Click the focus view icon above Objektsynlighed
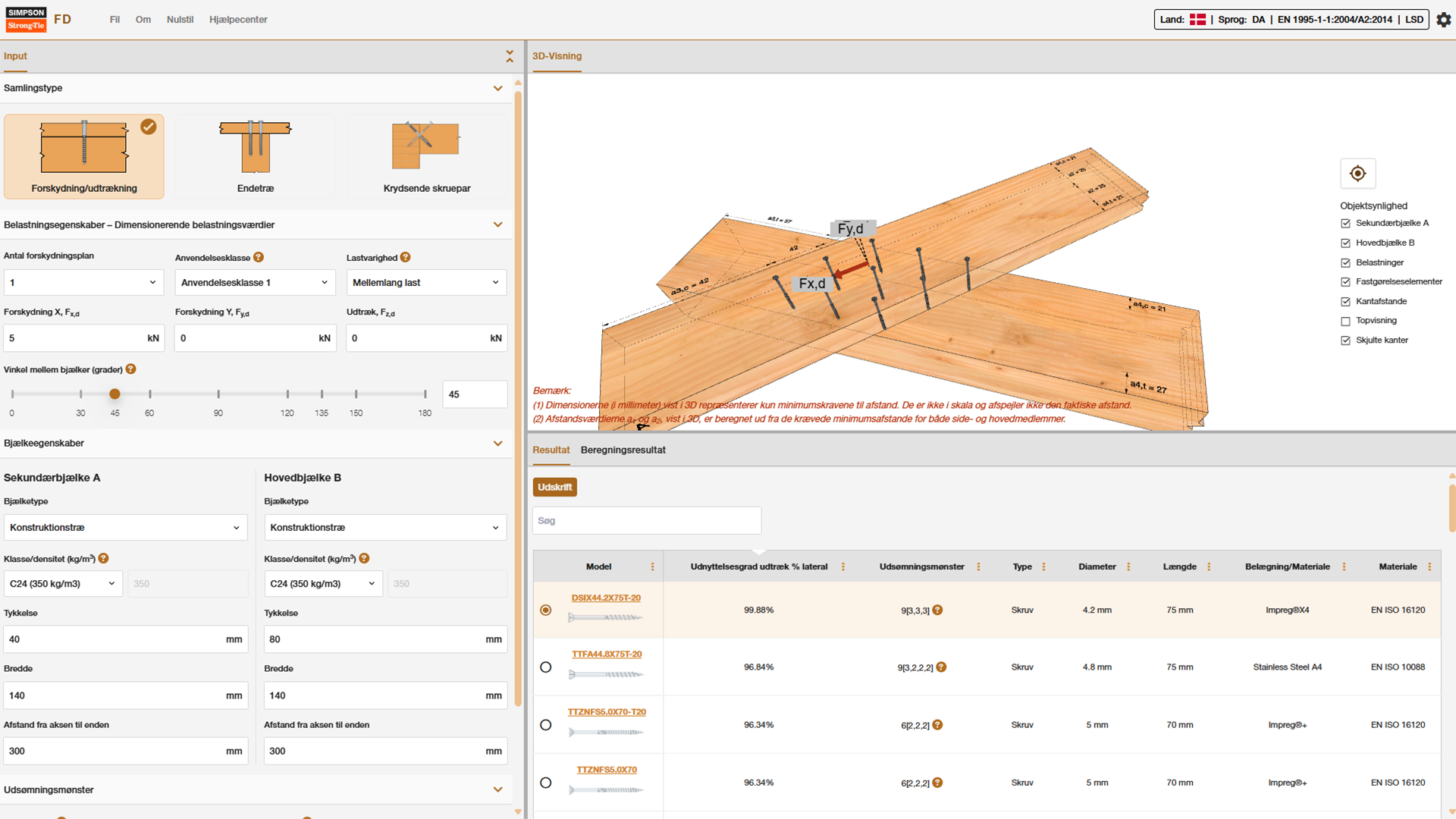The height and width of the screenshot is (819, 1456). [x=1357, y=173]
